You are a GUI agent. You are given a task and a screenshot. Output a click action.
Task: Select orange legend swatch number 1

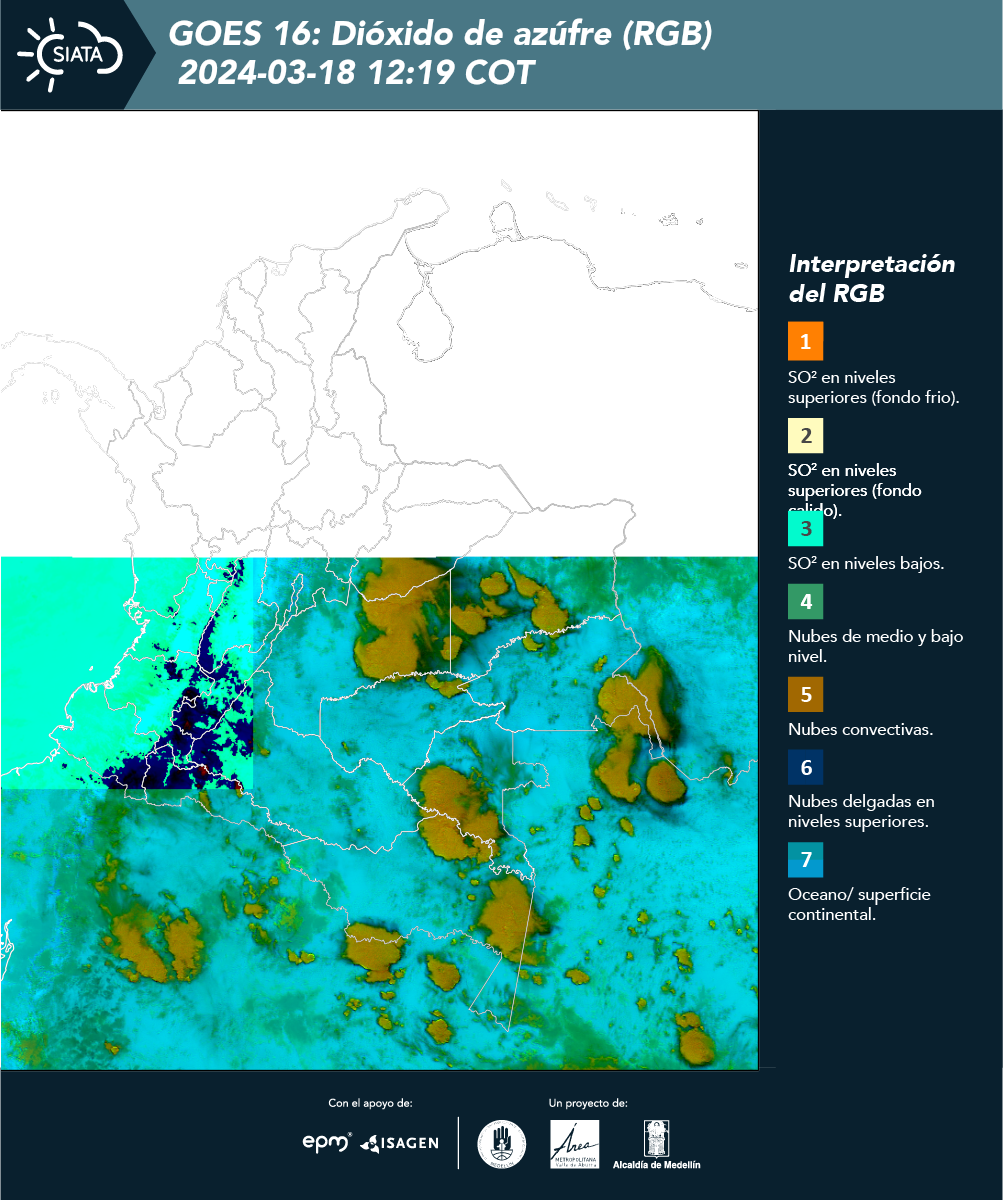(805, 341)
